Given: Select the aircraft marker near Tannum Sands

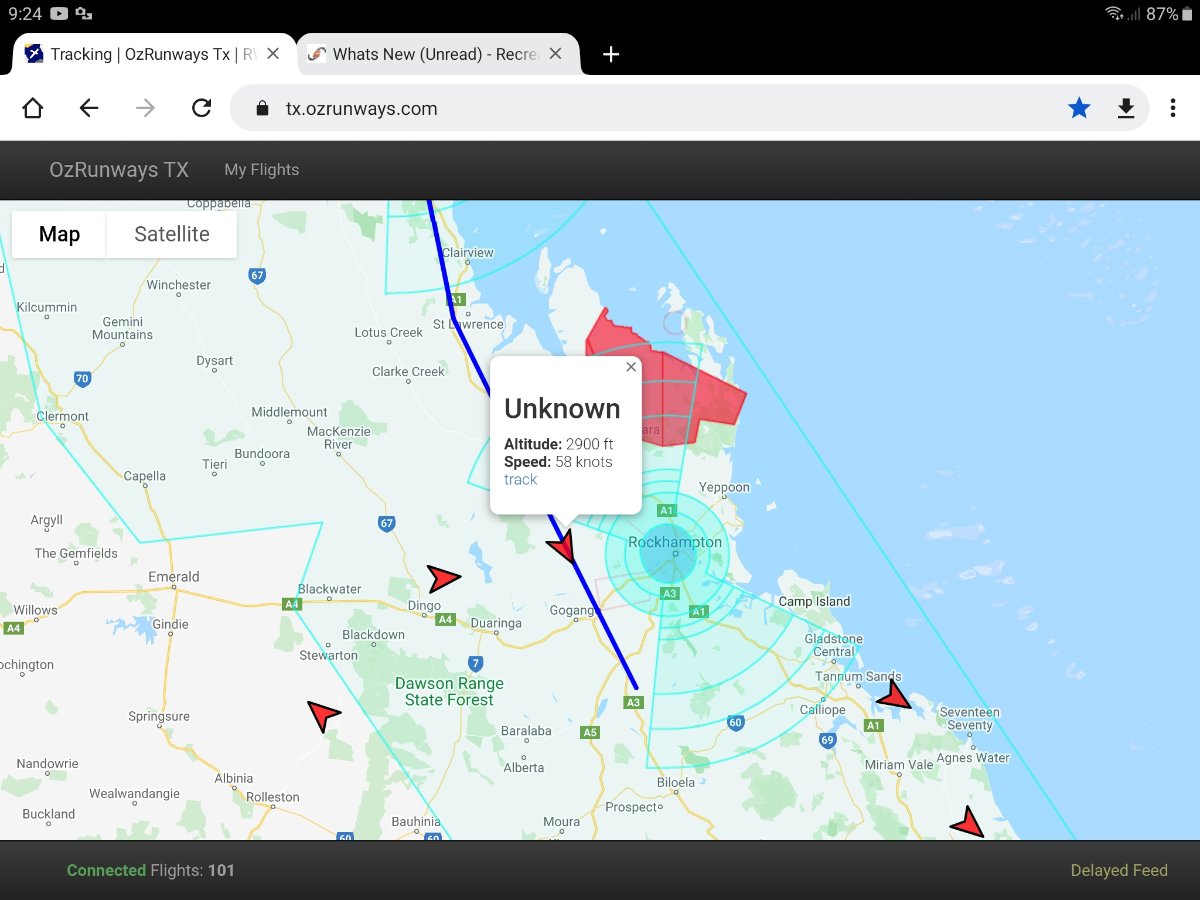Looking at the screenshot, I should 893,694.
